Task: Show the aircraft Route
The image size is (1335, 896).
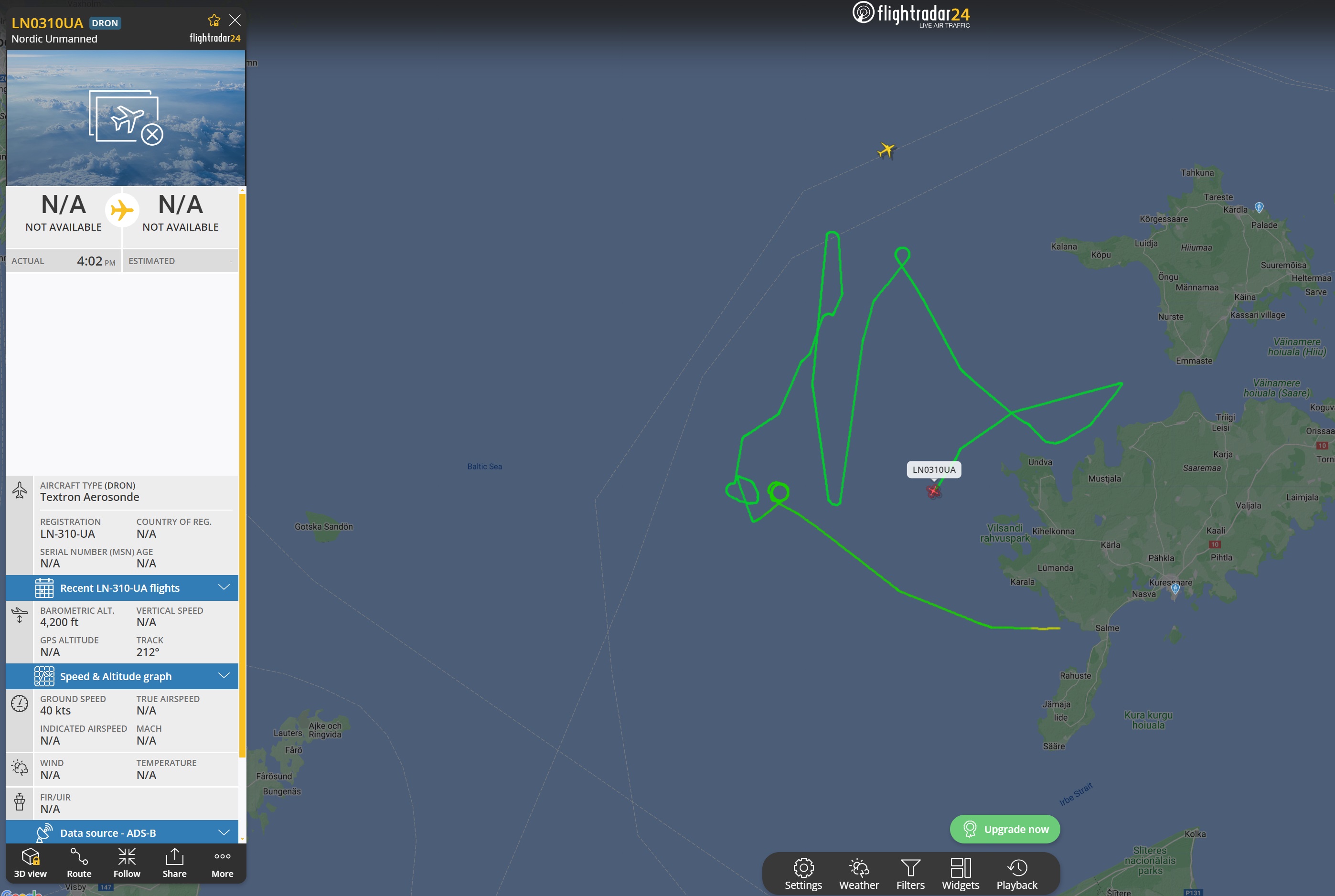Action: point(79,863)
